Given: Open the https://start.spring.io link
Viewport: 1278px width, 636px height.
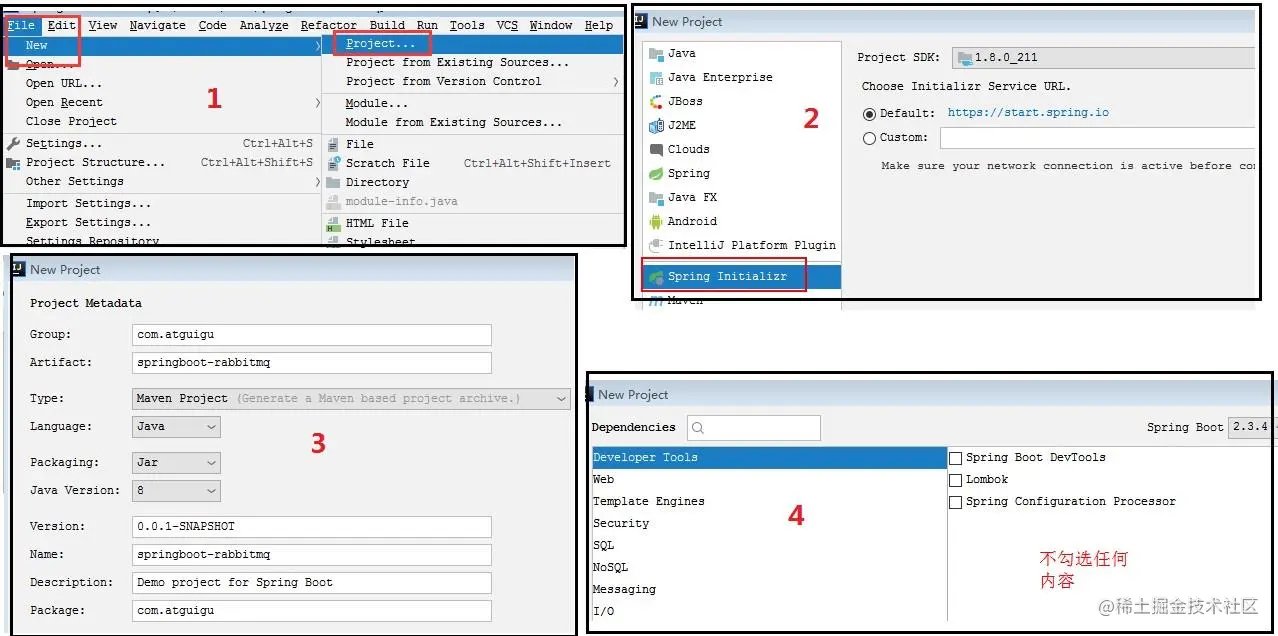Looking at the screenshot, I should [1028, 113].
